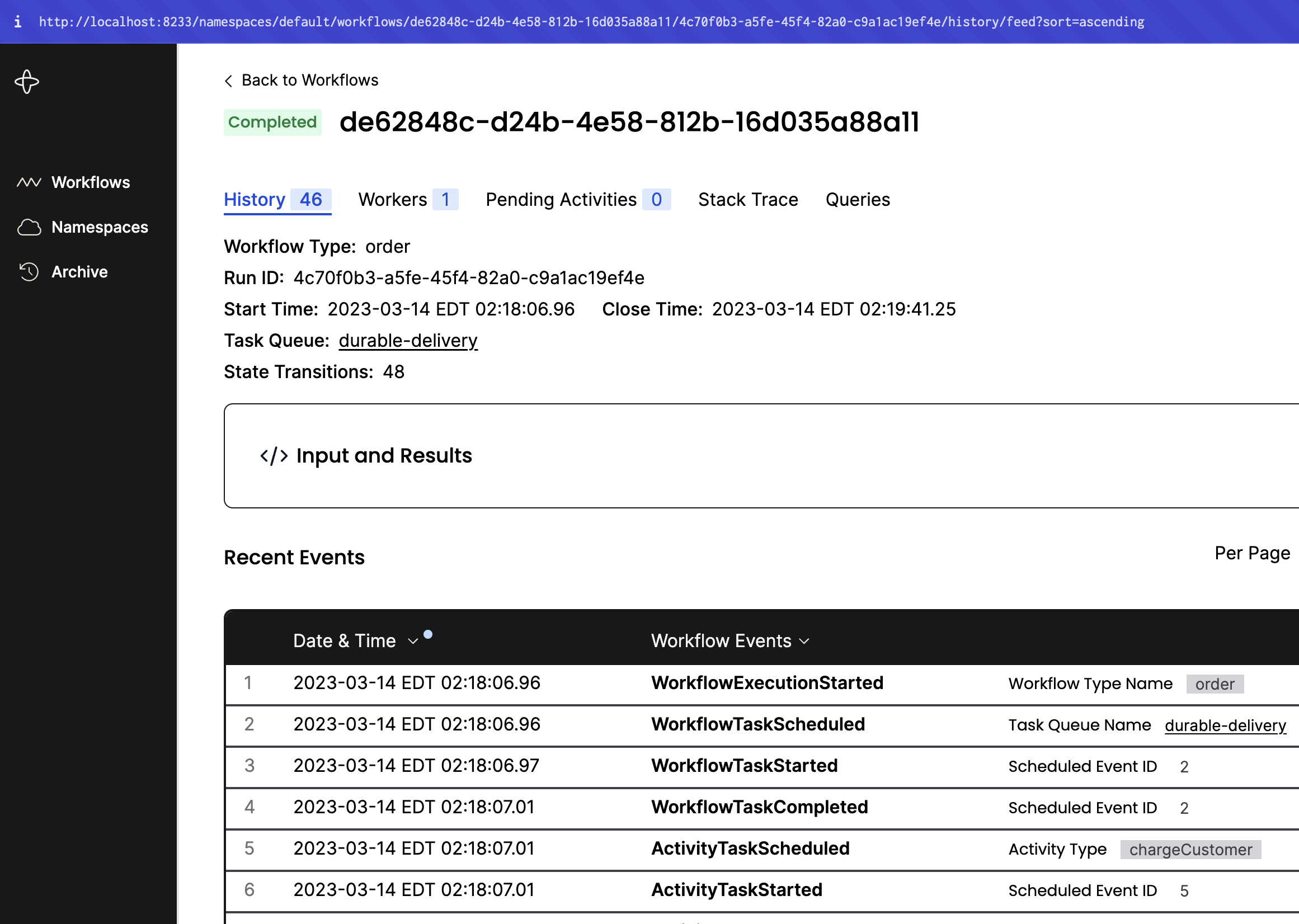Click event number 5 cell
Image resolution: width=1299 pixels, height=924 pixels.
click(248, 849)
